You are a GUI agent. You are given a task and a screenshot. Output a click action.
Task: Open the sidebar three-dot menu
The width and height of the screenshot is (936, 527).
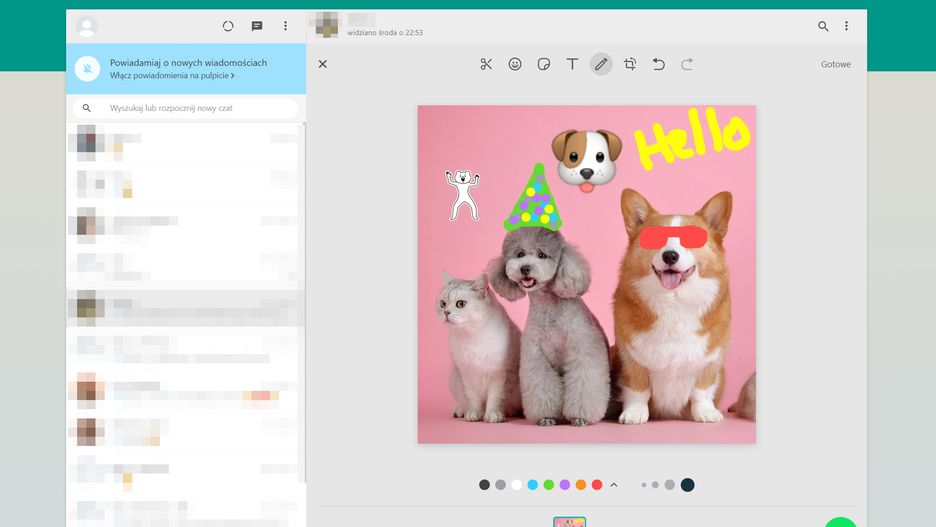285,26
